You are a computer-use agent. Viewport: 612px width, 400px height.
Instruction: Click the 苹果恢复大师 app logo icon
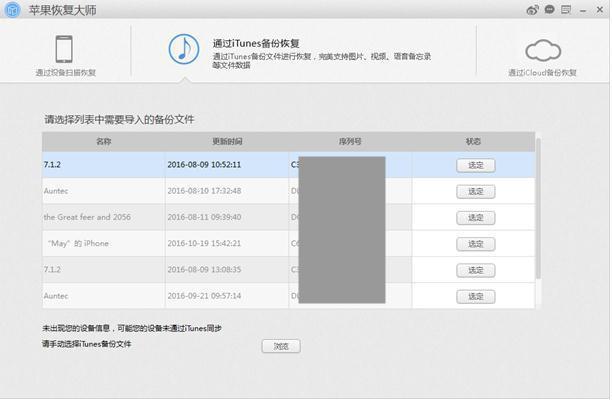[x=12, y=9]
